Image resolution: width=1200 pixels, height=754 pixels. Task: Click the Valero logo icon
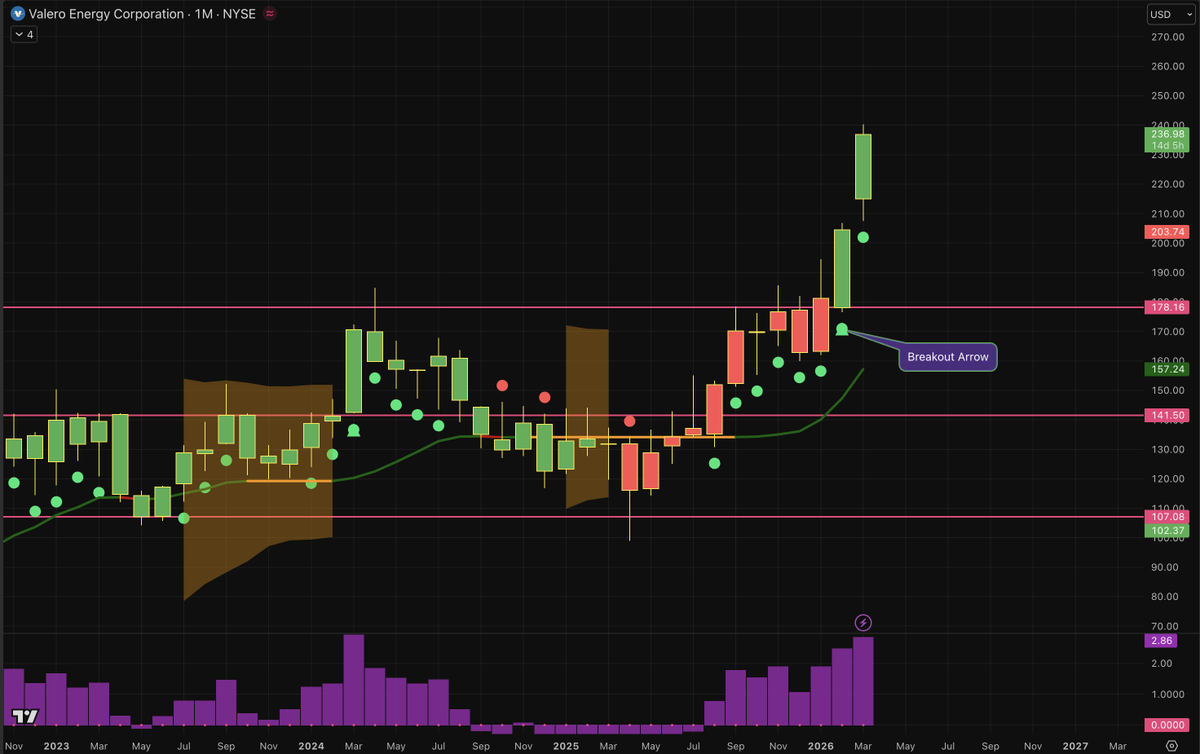(18, 14)
